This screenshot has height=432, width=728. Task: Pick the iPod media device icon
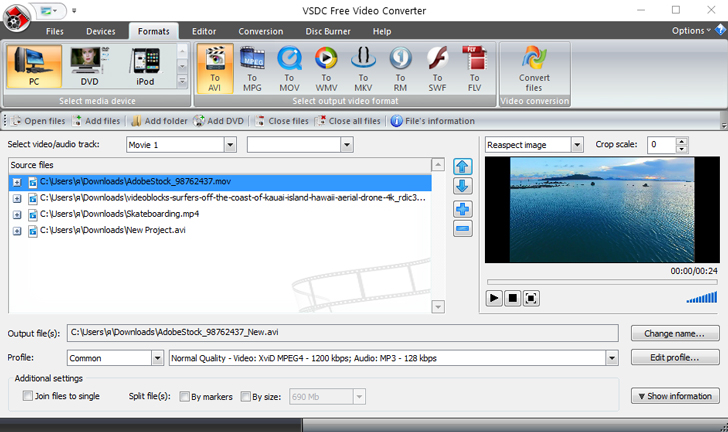tap(146, 67)
